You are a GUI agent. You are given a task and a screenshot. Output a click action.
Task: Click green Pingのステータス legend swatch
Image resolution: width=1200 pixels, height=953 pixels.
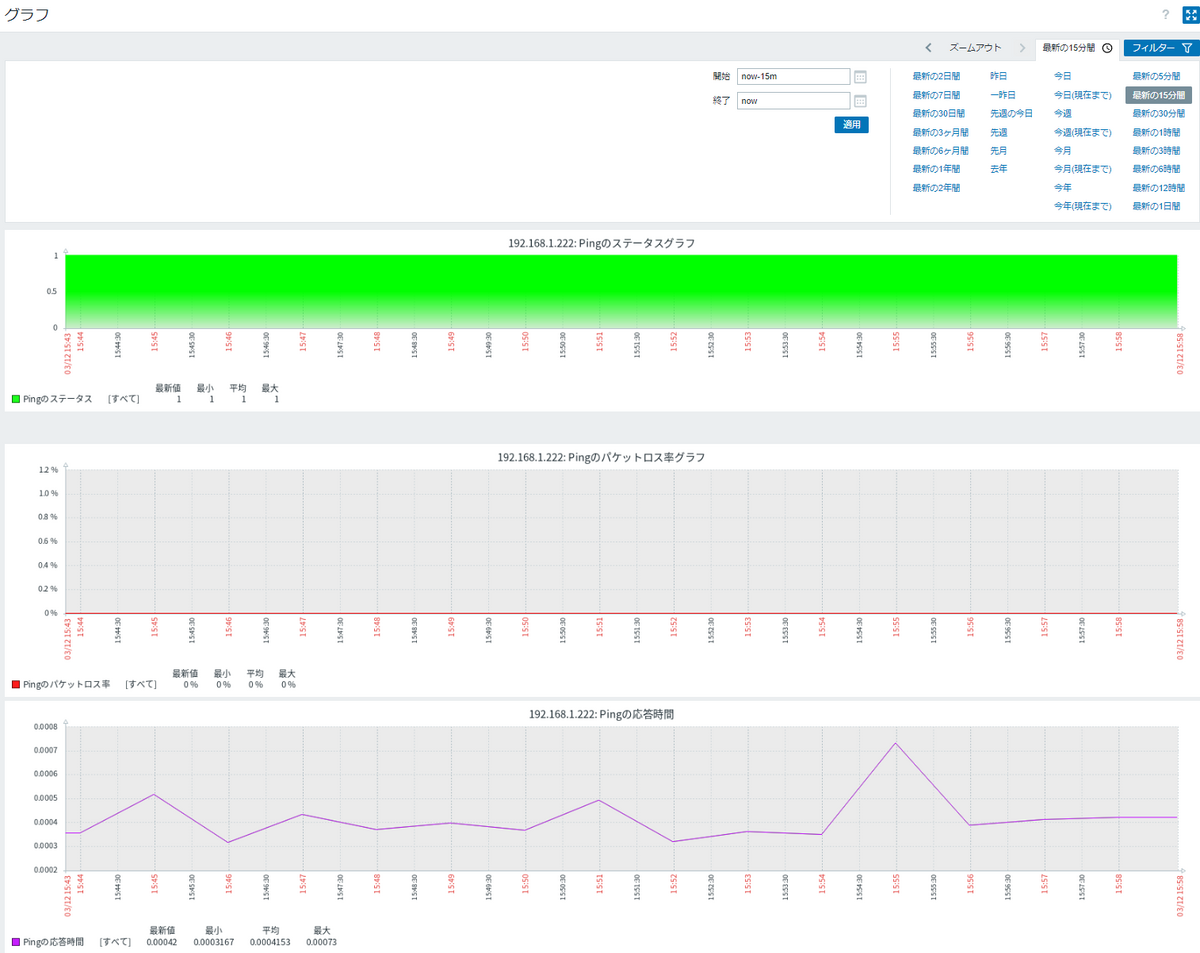[16, 399]
